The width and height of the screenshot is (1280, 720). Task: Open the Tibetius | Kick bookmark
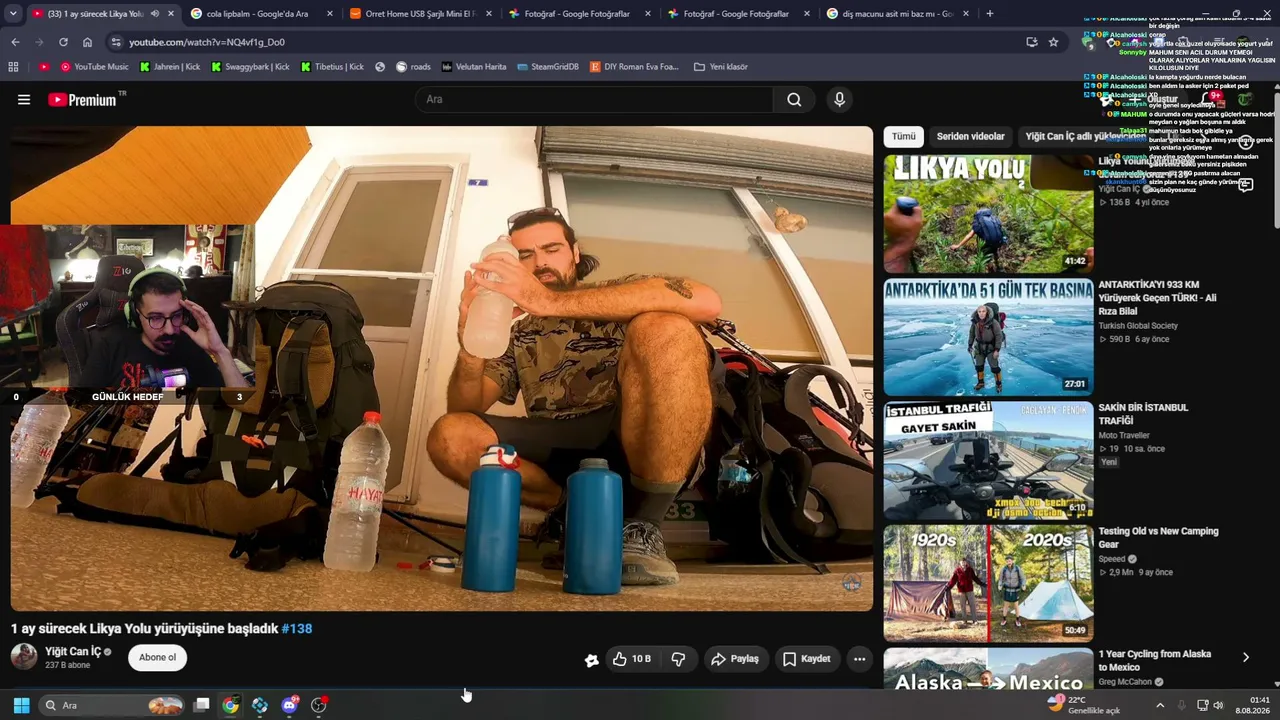[332, 67]
